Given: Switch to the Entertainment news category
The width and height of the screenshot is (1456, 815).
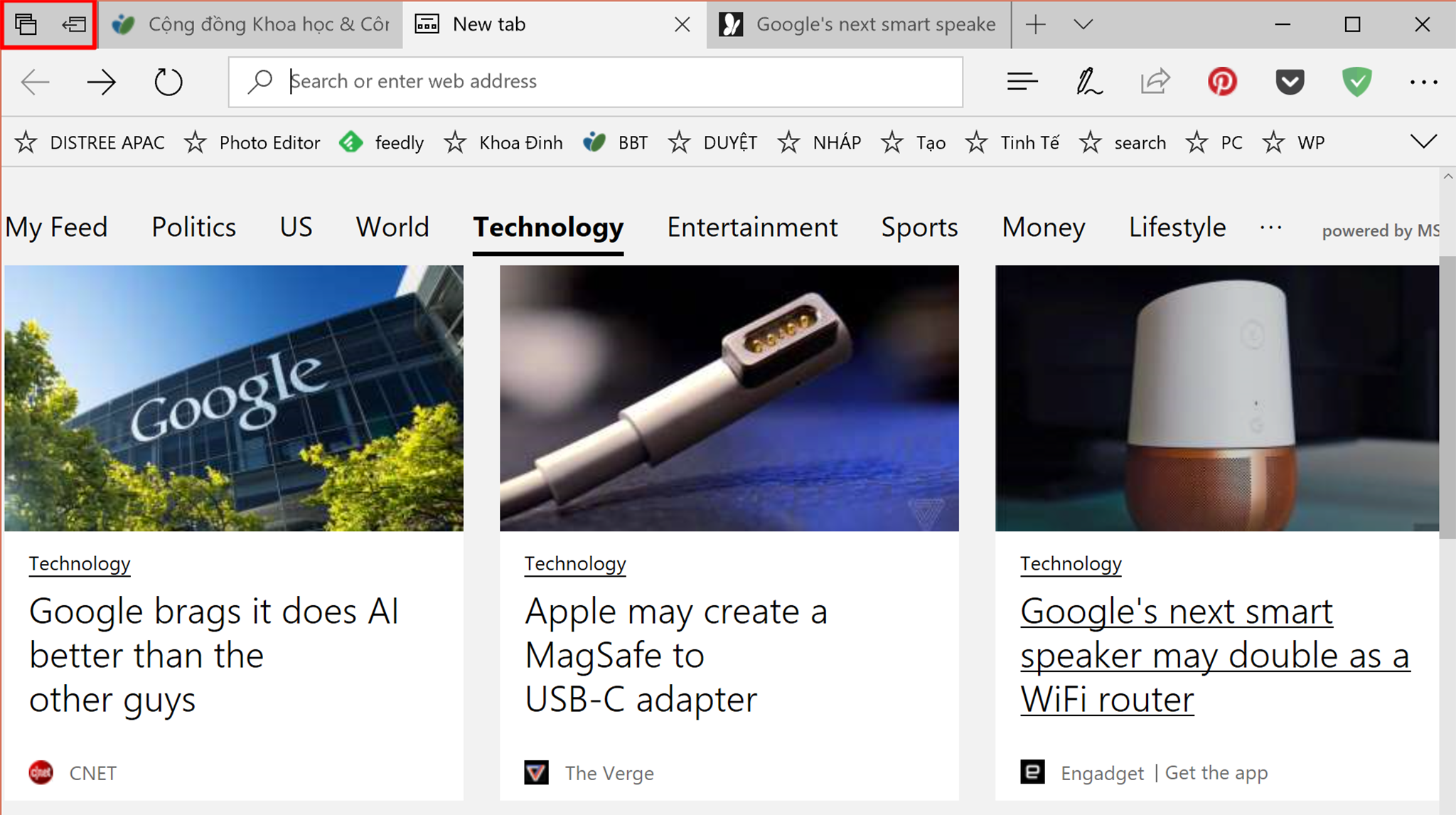Looking at the screenshot, I should [x=751, y=227].
